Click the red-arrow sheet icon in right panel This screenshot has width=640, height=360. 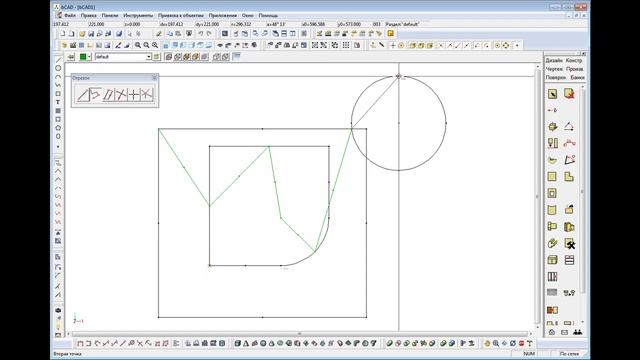point(569,94)
